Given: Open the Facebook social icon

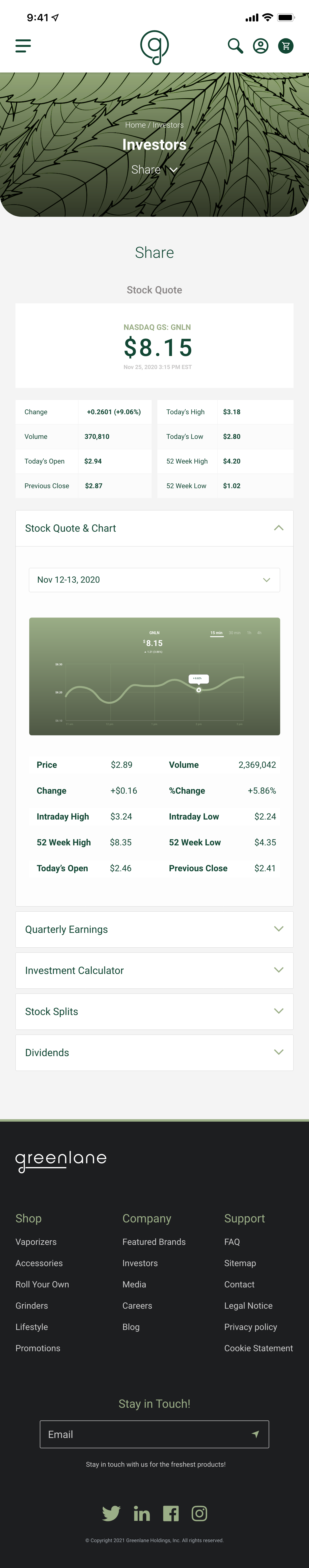Looking at the screenshot, I should point(171,1513).
